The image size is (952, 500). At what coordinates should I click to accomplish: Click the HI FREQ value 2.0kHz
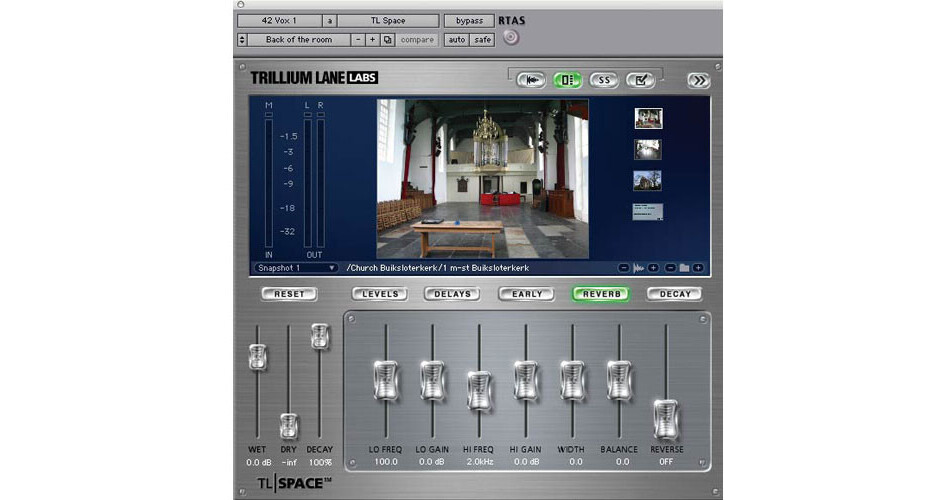480,462
